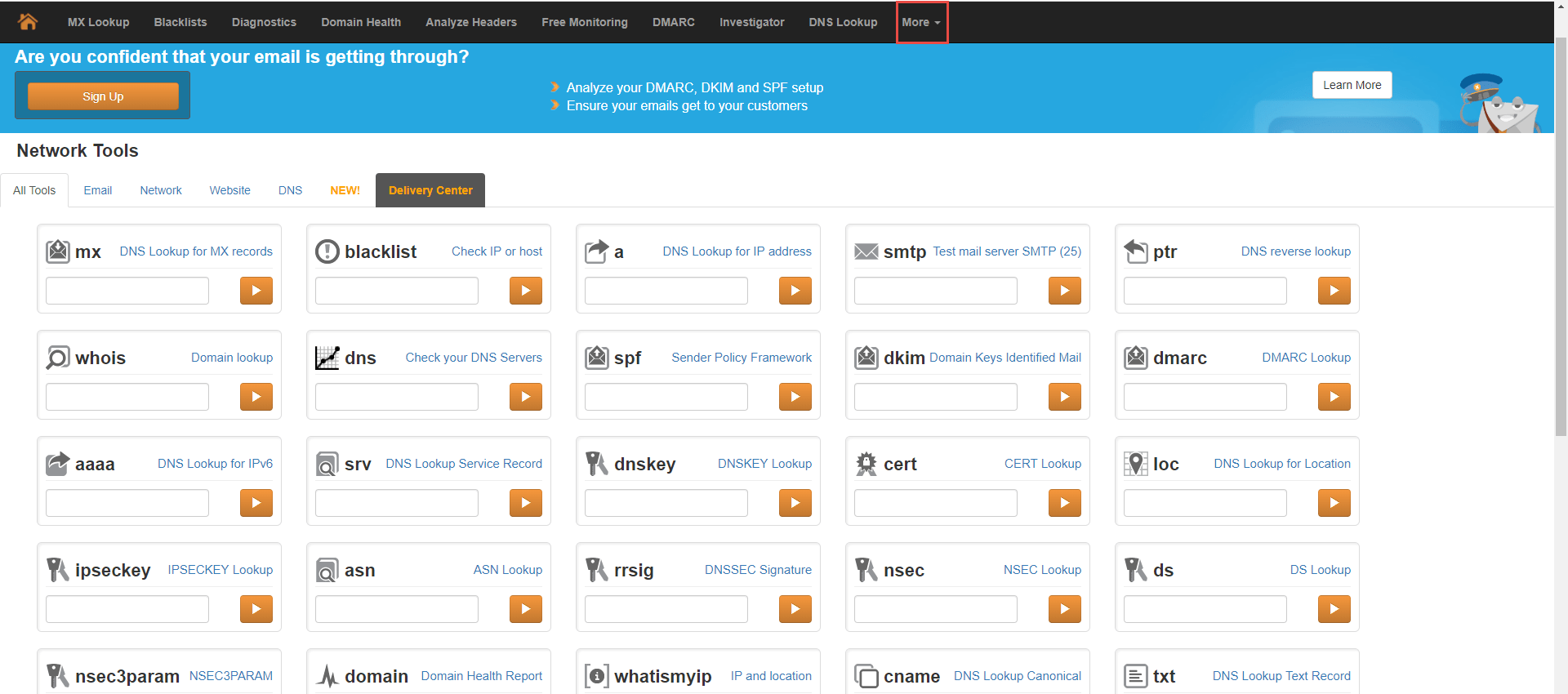Switch to the Network tab

[161, 190]
